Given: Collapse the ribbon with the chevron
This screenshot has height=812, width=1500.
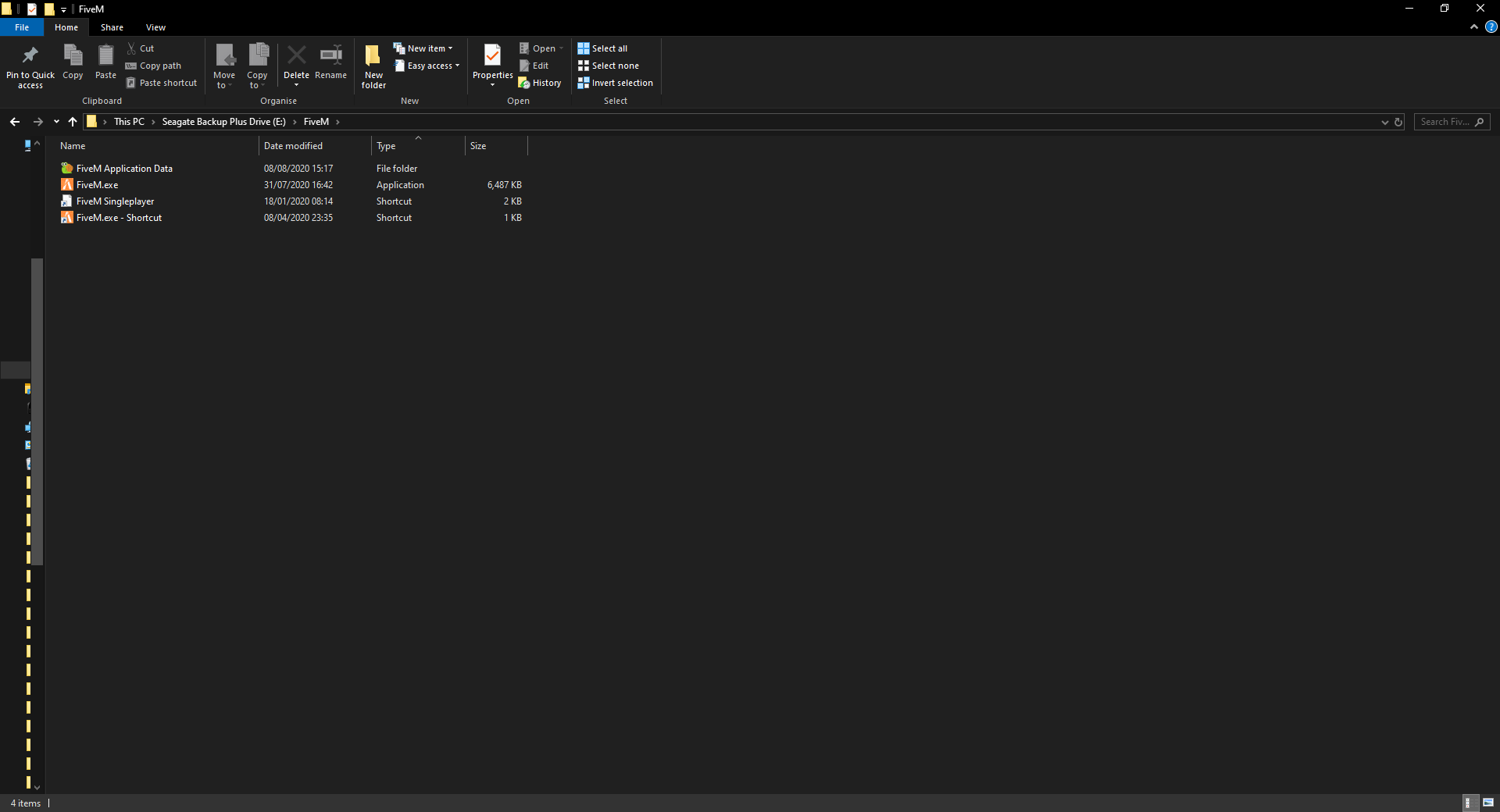Looking at the screenshot, I should click(1473, 27).
